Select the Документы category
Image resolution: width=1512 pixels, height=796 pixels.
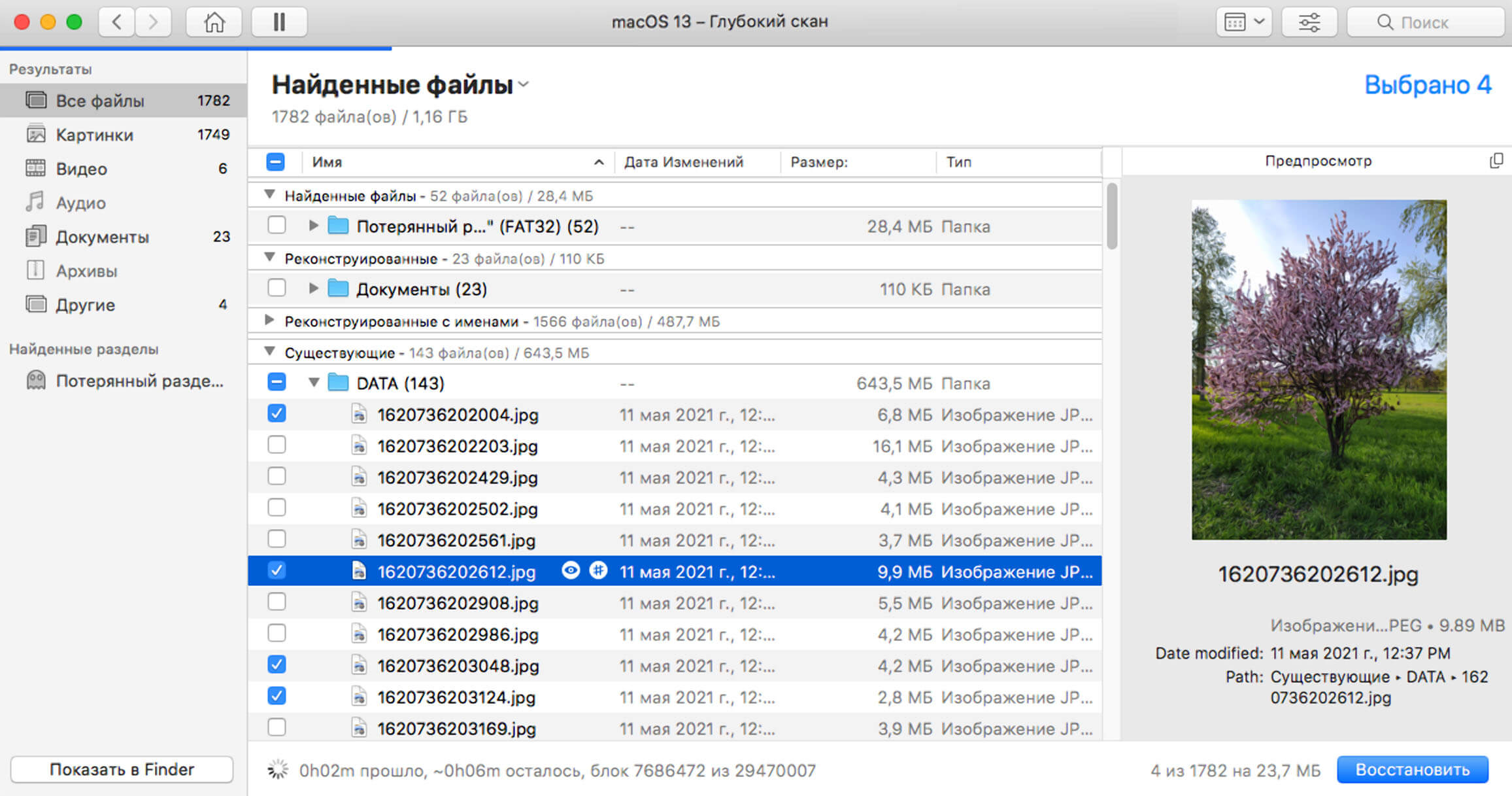(x=102, y=237)
